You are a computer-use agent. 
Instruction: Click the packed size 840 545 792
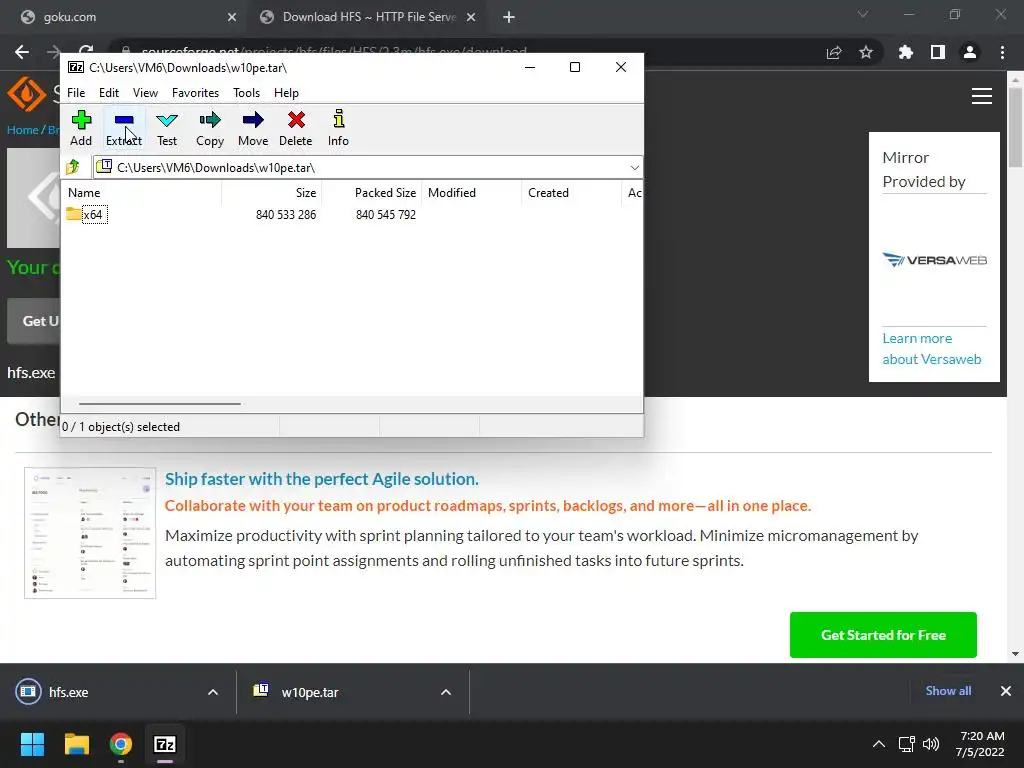click(x=386, y=215)
